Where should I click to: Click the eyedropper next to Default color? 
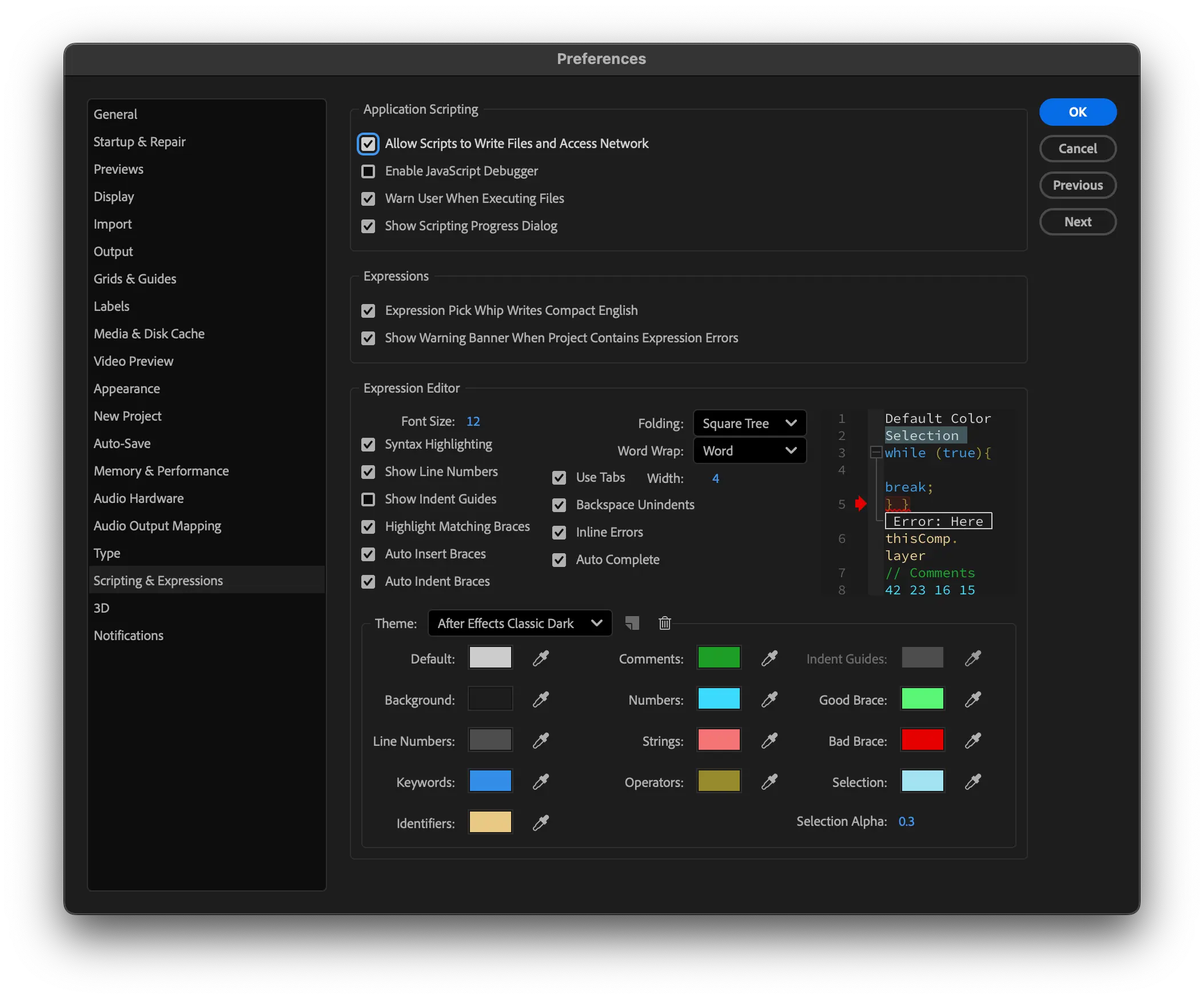pyautogui.click(x=541, y=658)
